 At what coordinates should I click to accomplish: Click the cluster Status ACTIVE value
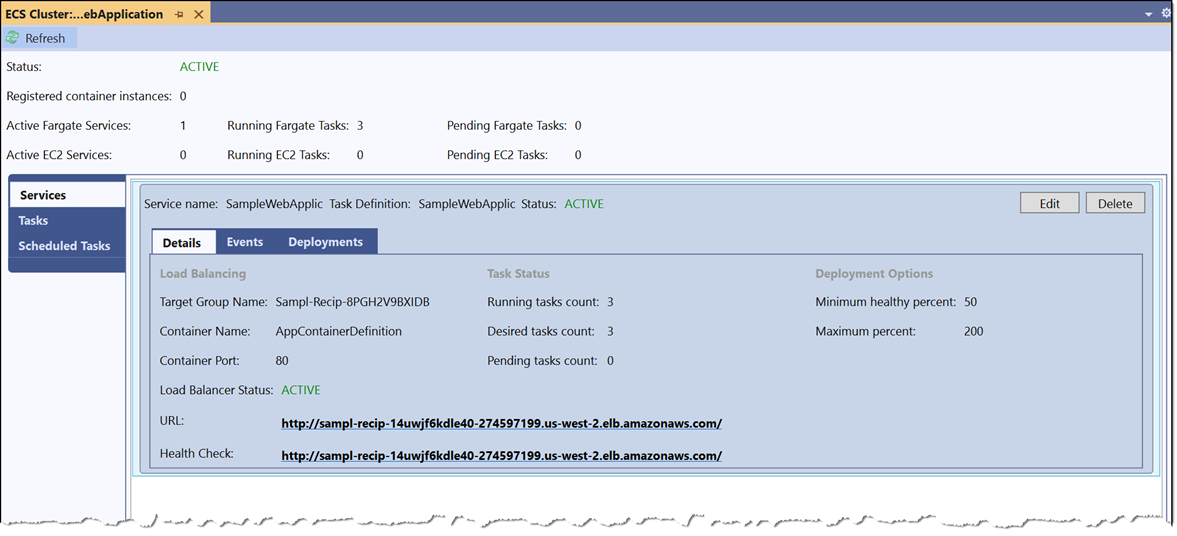tap(200, 67)
